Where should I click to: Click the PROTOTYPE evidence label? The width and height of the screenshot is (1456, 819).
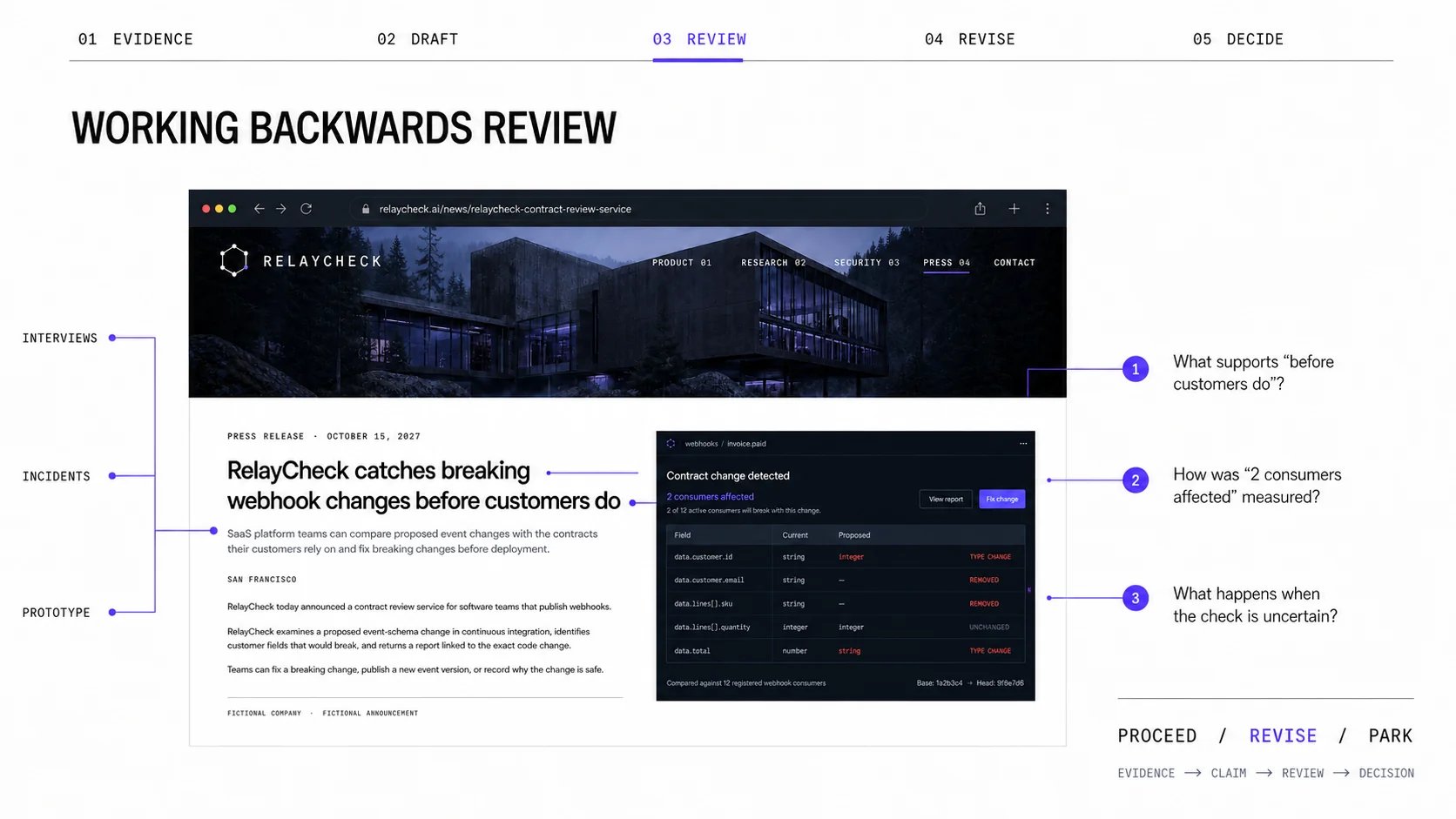point(57,613)
